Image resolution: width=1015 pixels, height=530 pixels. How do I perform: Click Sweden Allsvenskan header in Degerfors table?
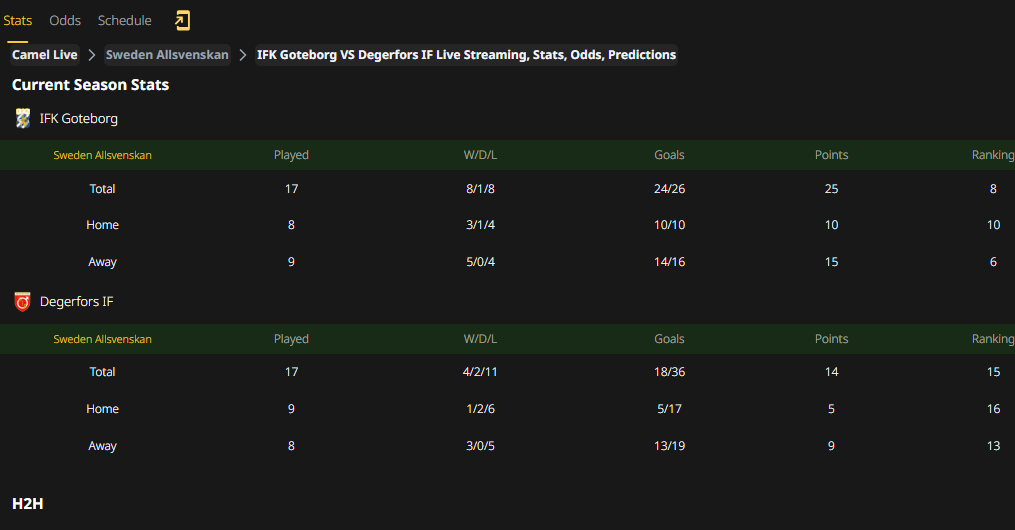[102, 339]
